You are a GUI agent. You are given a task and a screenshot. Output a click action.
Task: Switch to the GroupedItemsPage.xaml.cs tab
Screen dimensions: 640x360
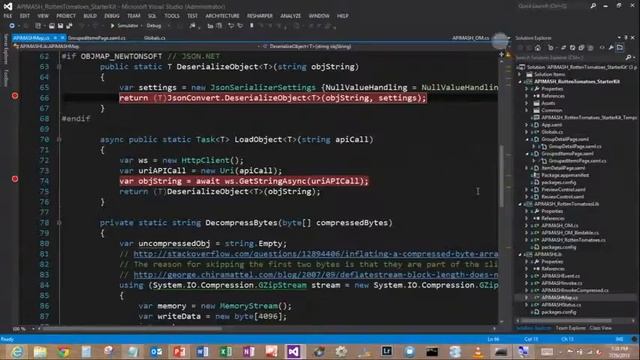click(97, 38)
